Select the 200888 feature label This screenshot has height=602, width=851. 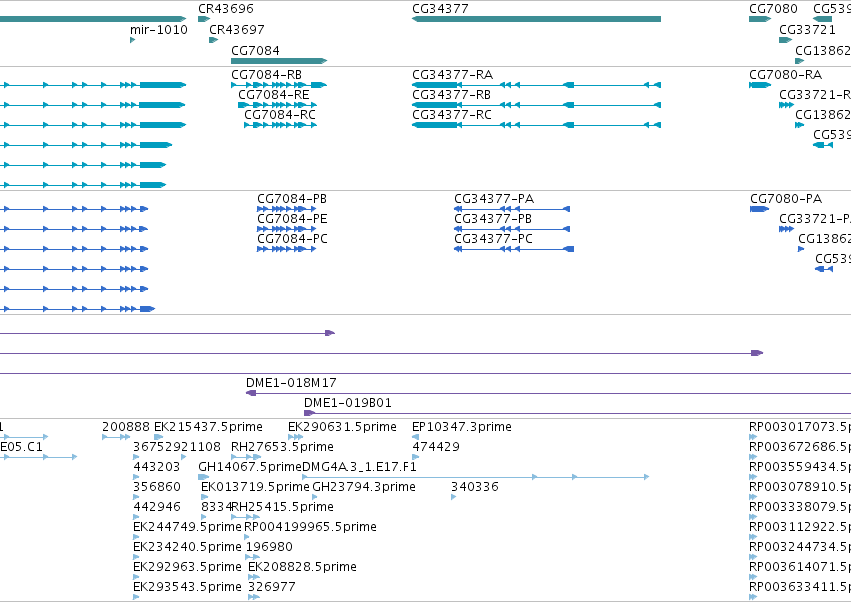tap(126, 427)
